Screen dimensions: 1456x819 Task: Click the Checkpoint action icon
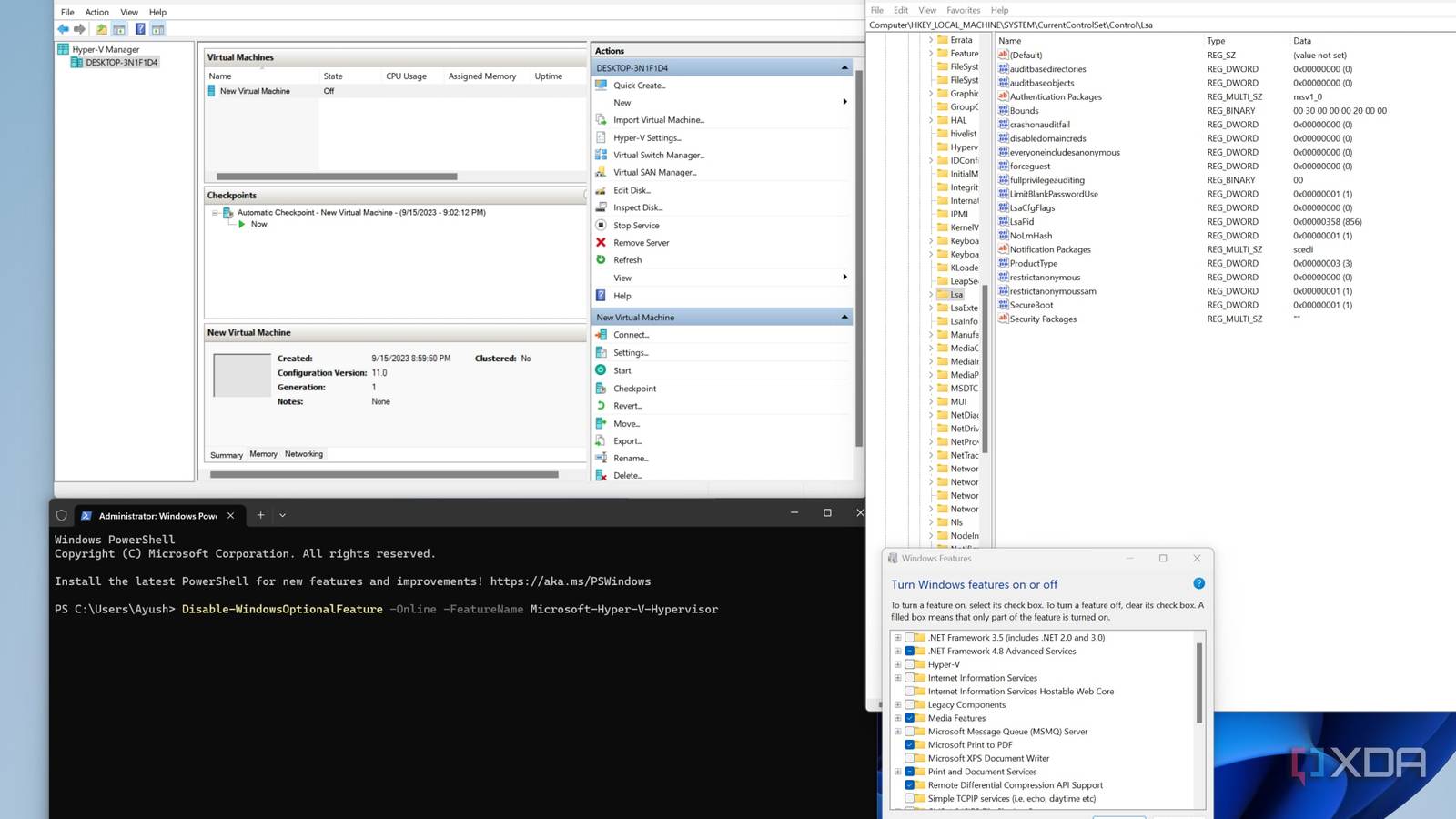[x=601, y=389]
